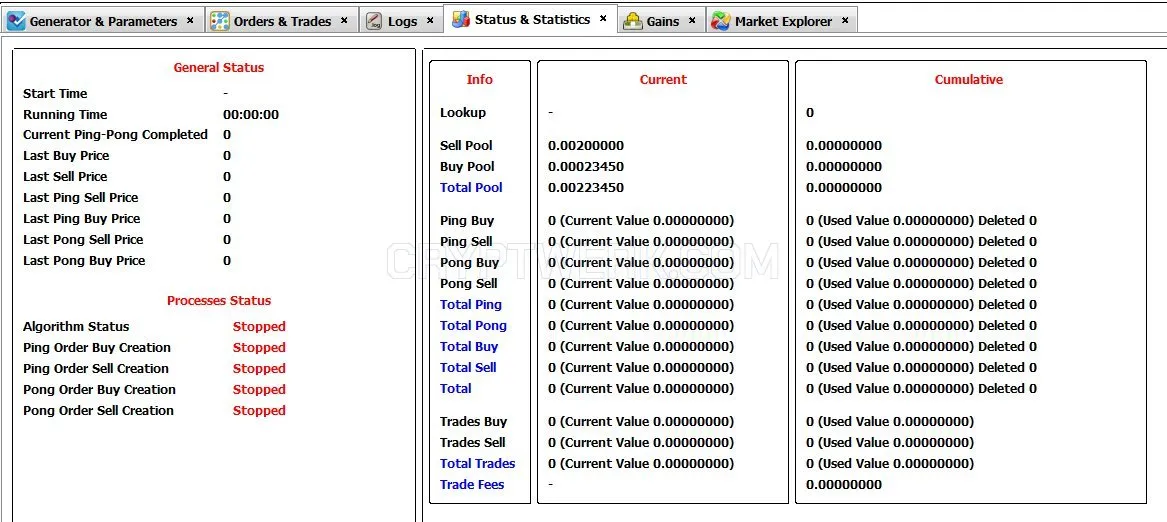Click the Algorithm Status Stopped value
The image size is (1167, 522).
(259, 327)
